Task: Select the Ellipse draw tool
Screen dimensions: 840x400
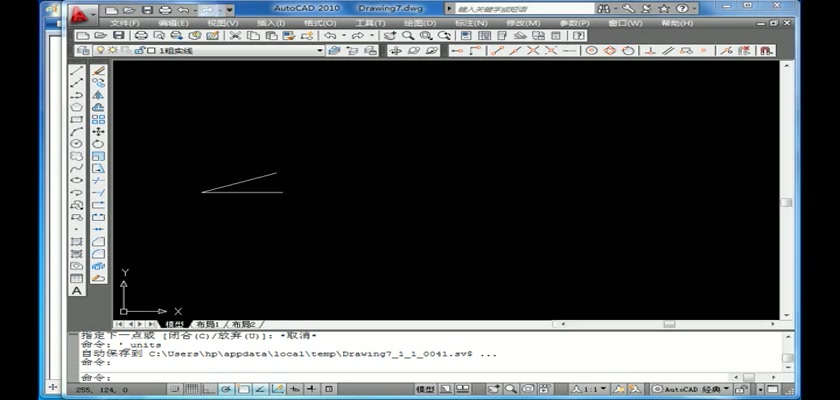Action: (x=77, y=180)
